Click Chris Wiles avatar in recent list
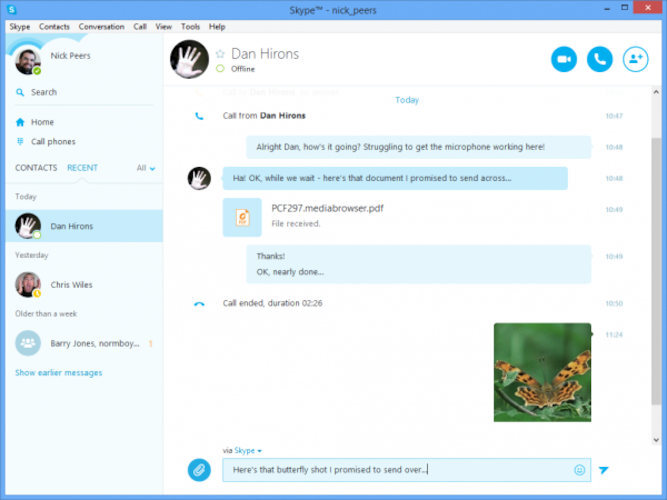The width and height of the screenshot is (667, 500). click(x=28, y=284)
